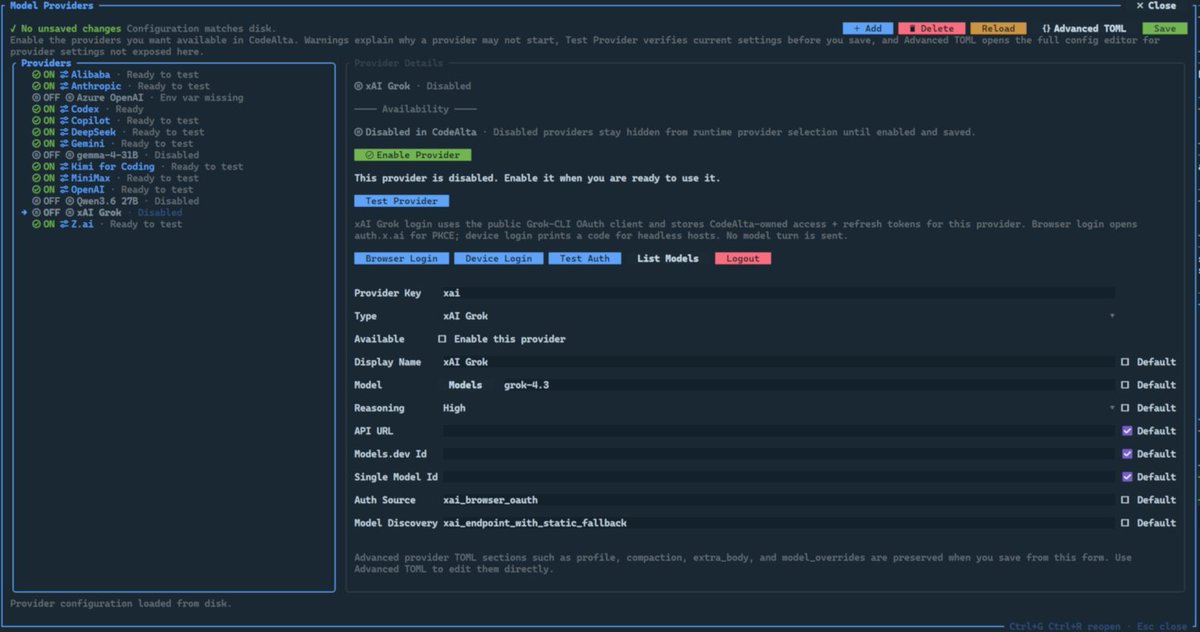Image resolution: width=1200 pixels, height=632 pixels.
Task: Click the + Add button
Action: click(x=868, y=29)
